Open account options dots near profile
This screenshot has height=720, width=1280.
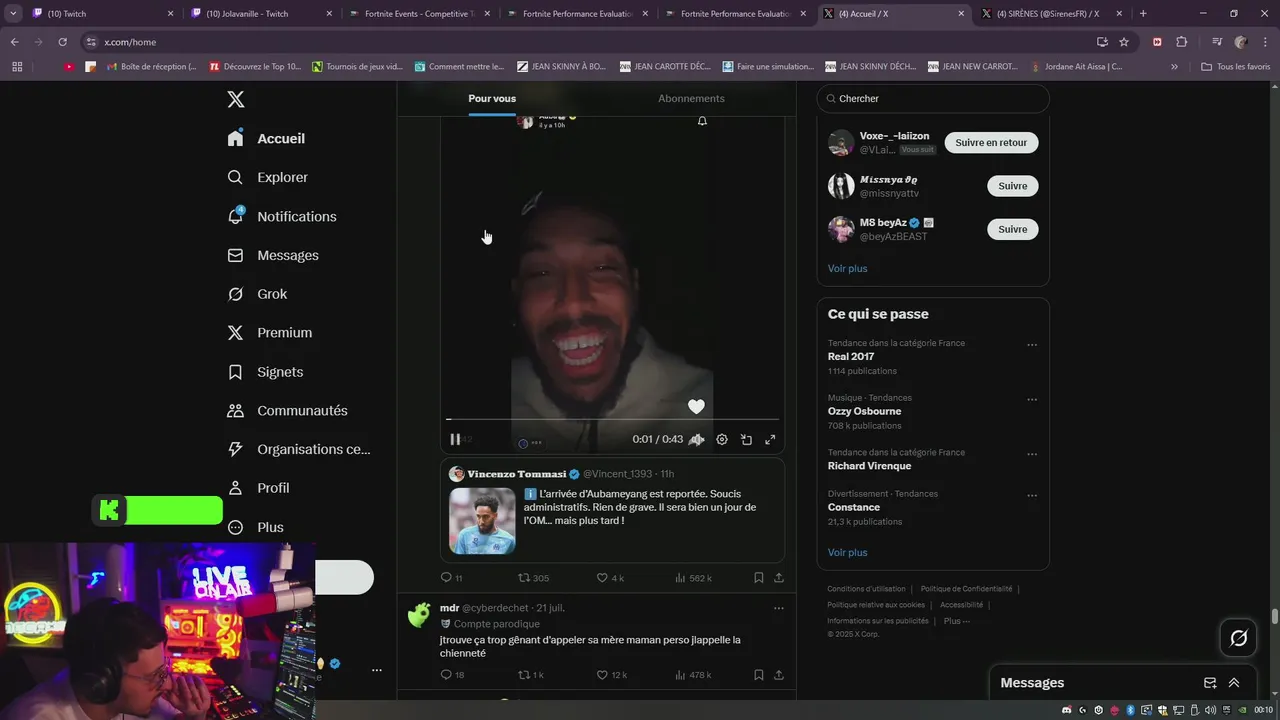(x=377, y=670)
